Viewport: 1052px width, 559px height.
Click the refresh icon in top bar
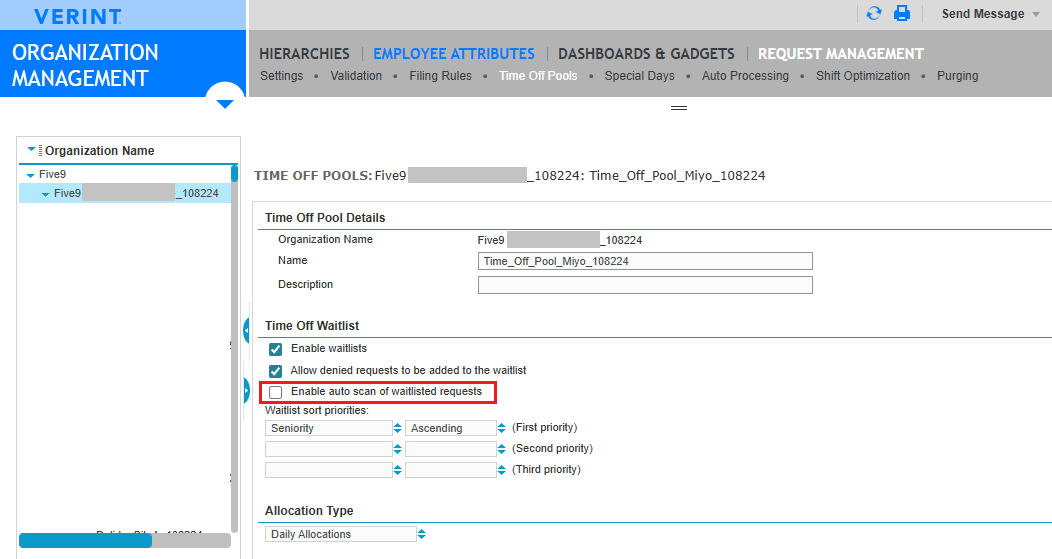click(x=874, y=13)
